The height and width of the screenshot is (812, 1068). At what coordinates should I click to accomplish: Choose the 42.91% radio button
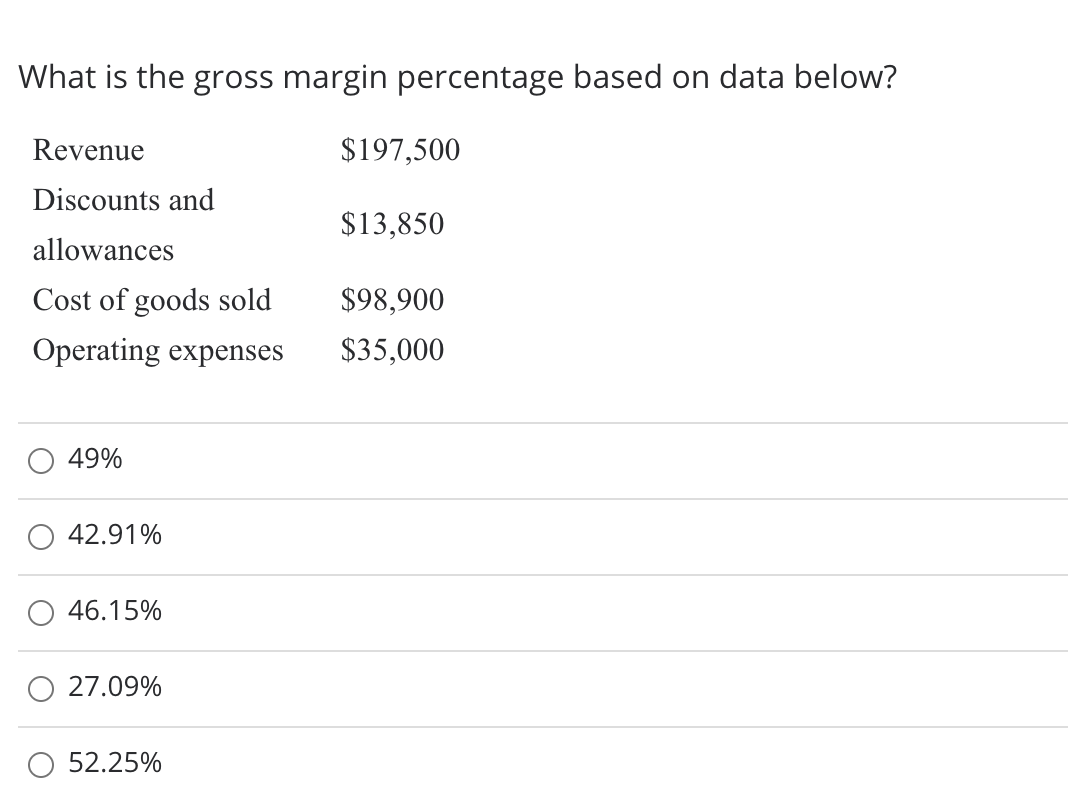point(40,537)
